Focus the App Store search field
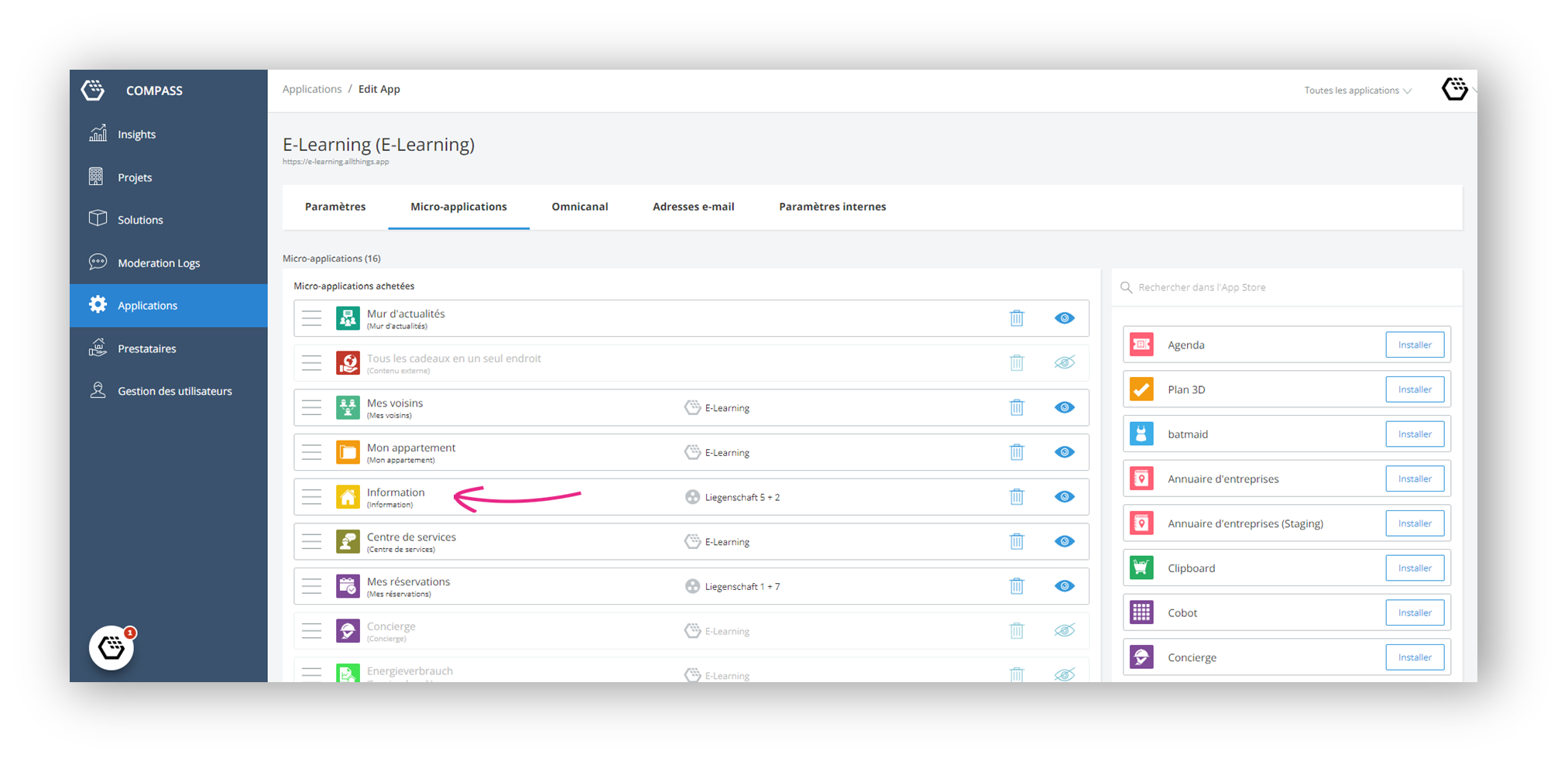 pyautogui.click(x=1287, y=287)
